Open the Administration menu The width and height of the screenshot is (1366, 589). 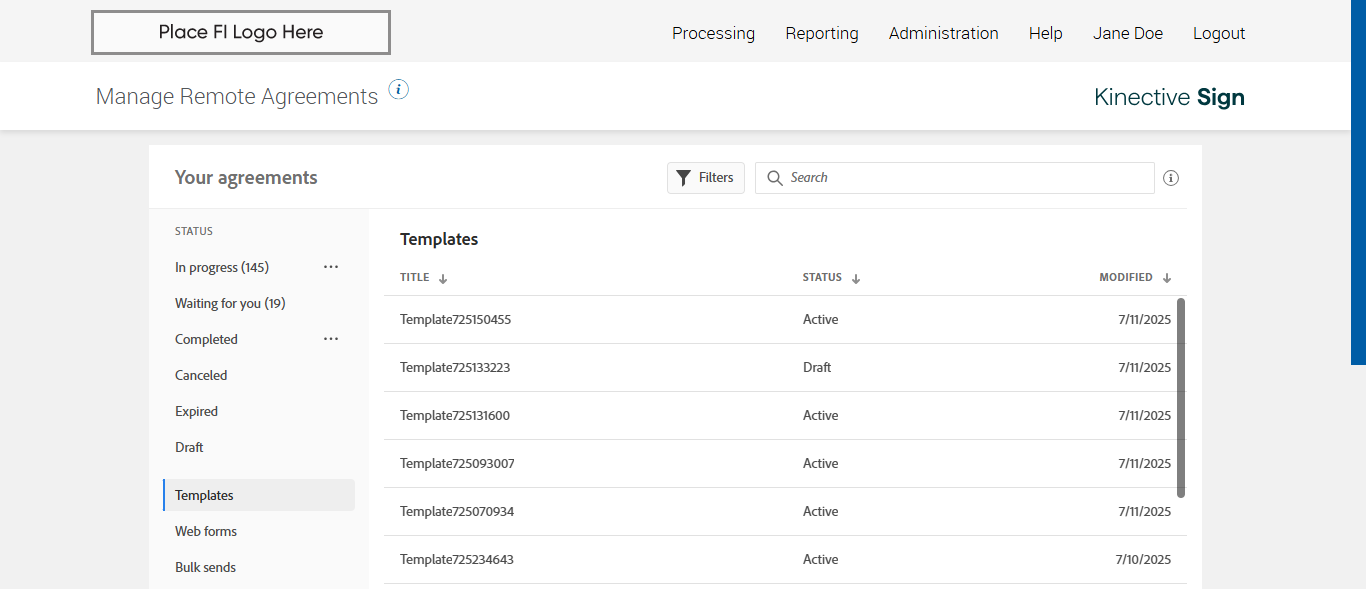[x=943, y=33]
